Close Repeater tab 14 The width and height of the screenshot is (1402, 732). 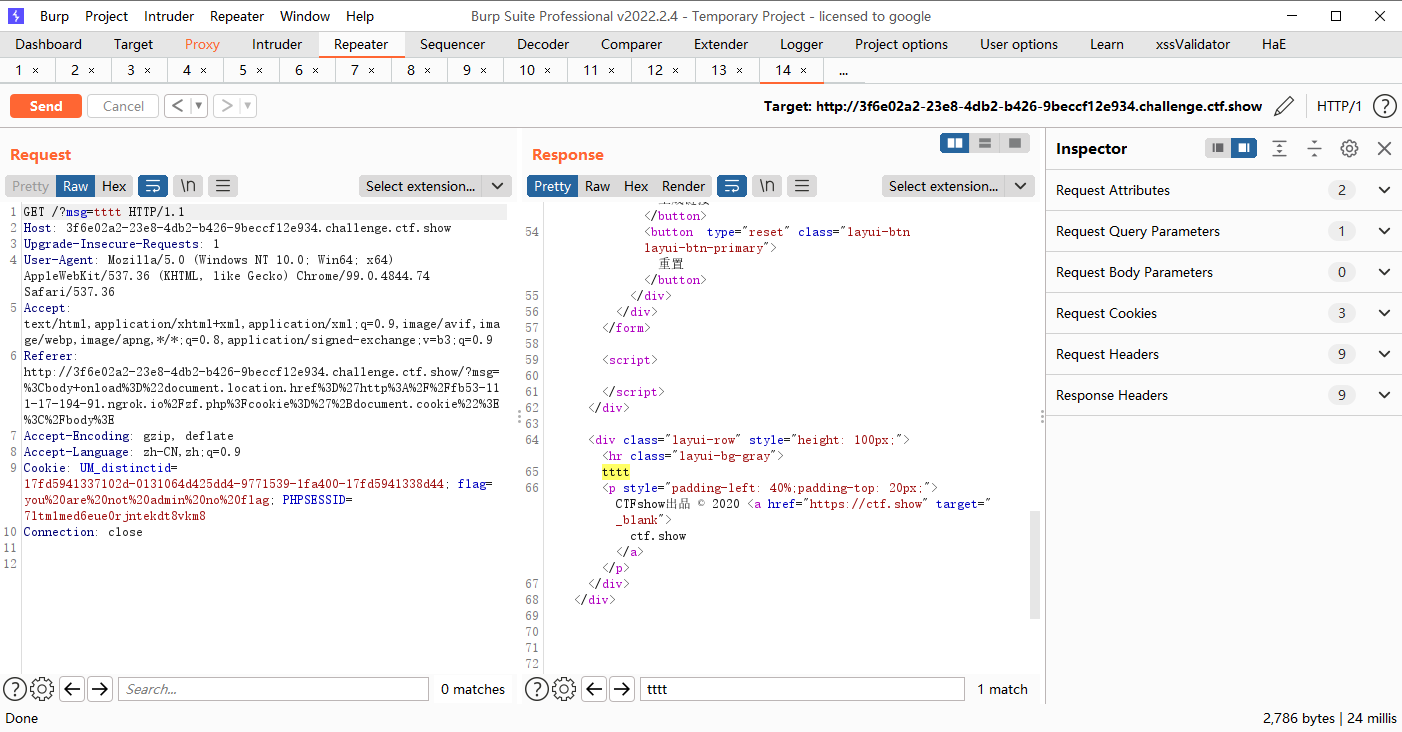[x=804, y=71]
